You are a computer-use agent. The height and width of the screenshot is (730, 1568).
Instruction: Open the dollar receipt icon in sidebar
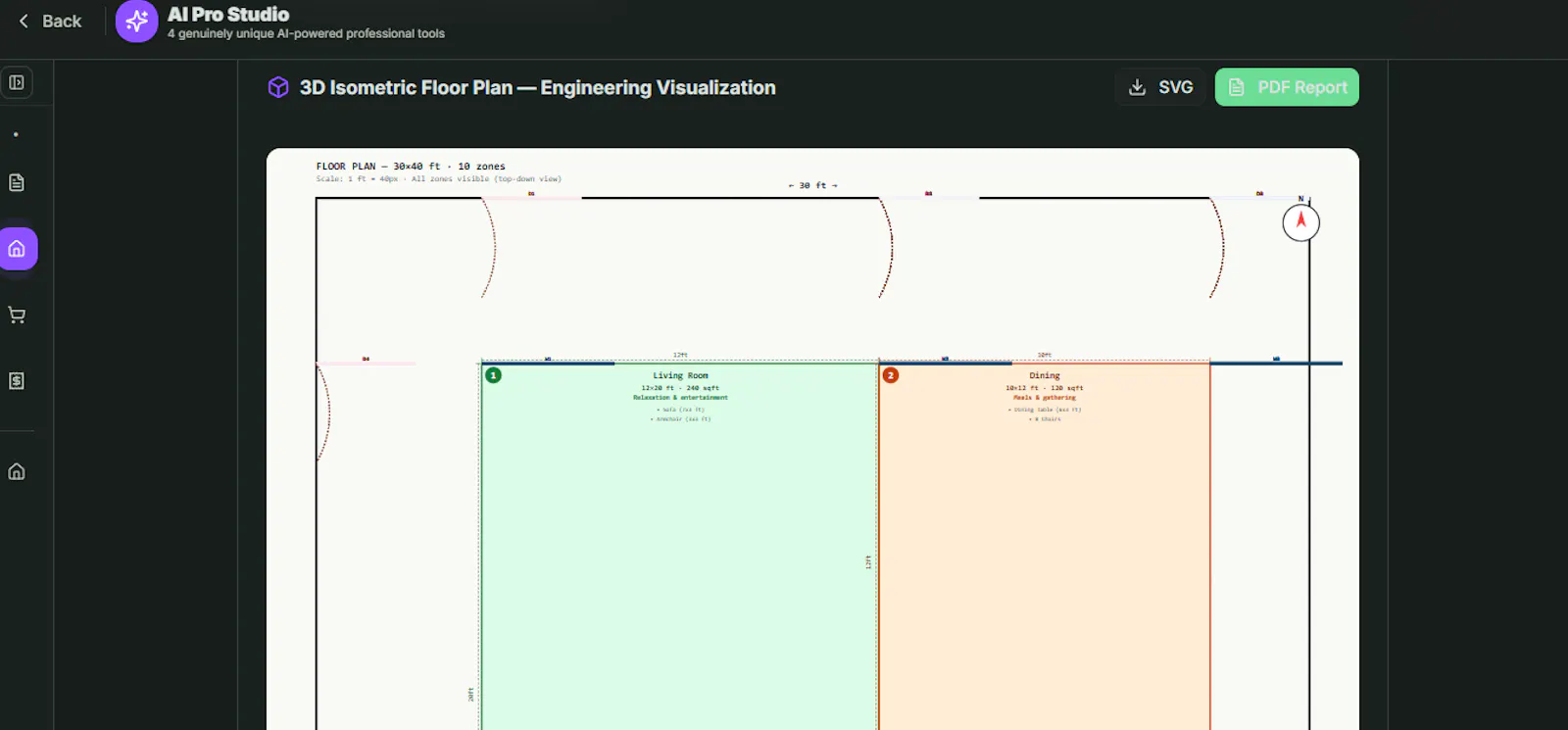click(17, 380)
